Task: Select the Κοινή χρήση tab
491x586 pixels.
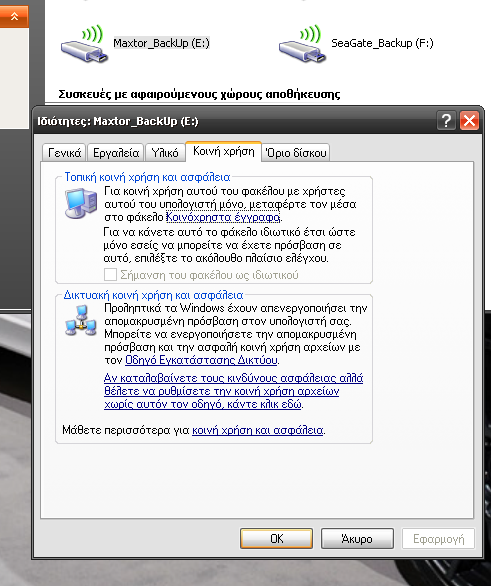Action: point(223,151)
